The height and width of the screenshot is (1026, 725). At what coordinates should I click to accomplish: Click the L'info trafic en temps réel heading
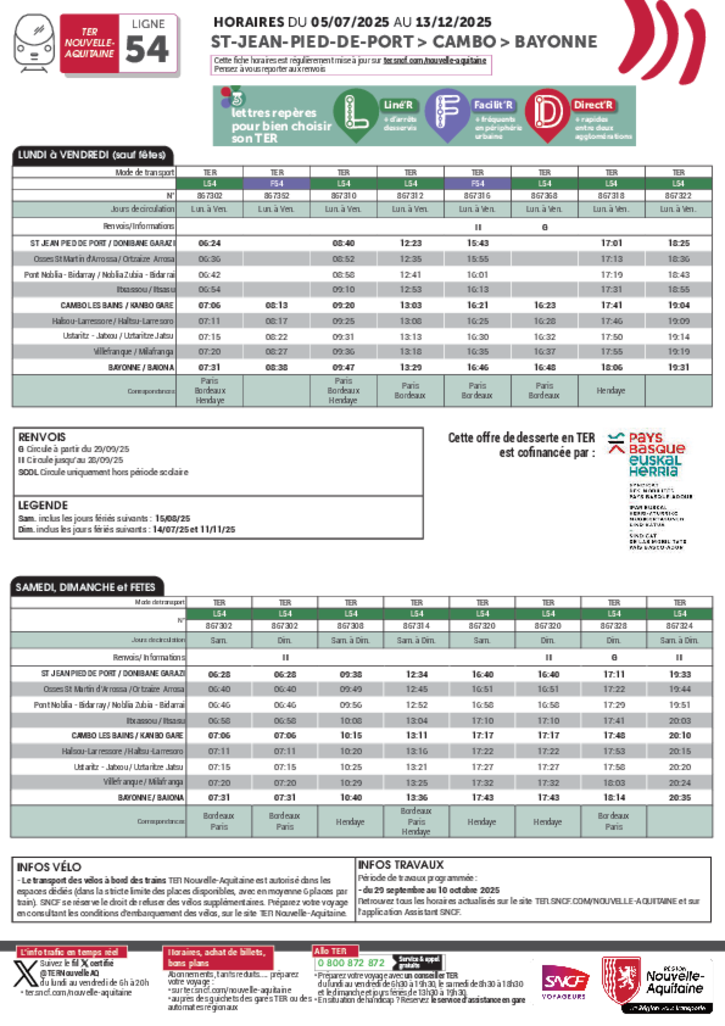69,952
